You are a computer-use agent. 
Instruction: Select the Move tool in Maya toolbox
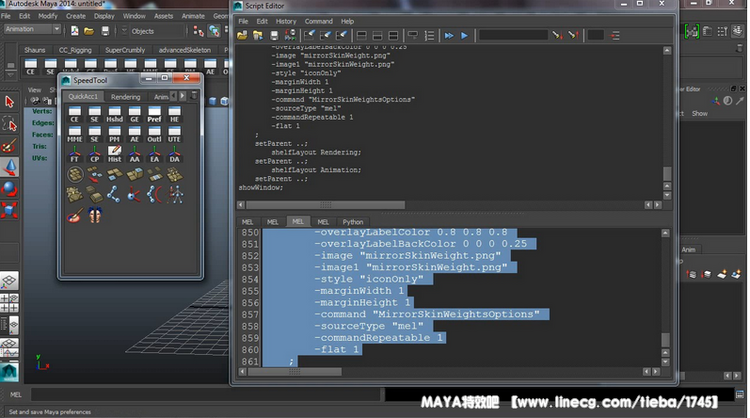click(x=9, y=167)
